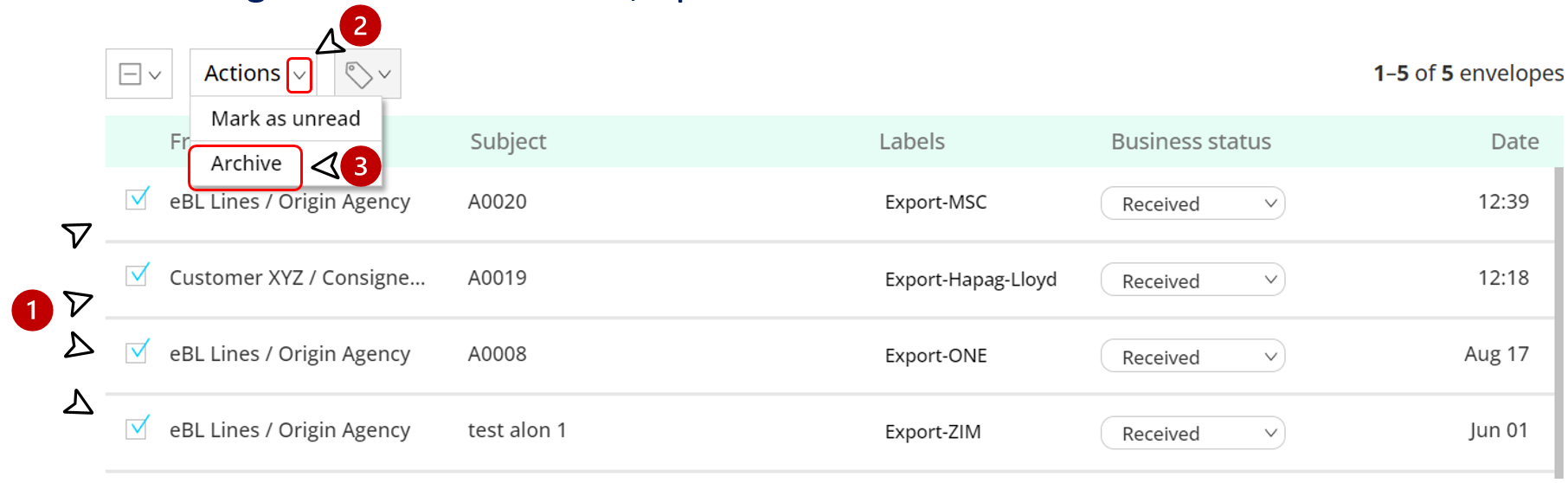The height and width of the screenshot is (483, 1568).
Task: Change business status of A0019 envelope
Action: click(x=1192, y=280)
